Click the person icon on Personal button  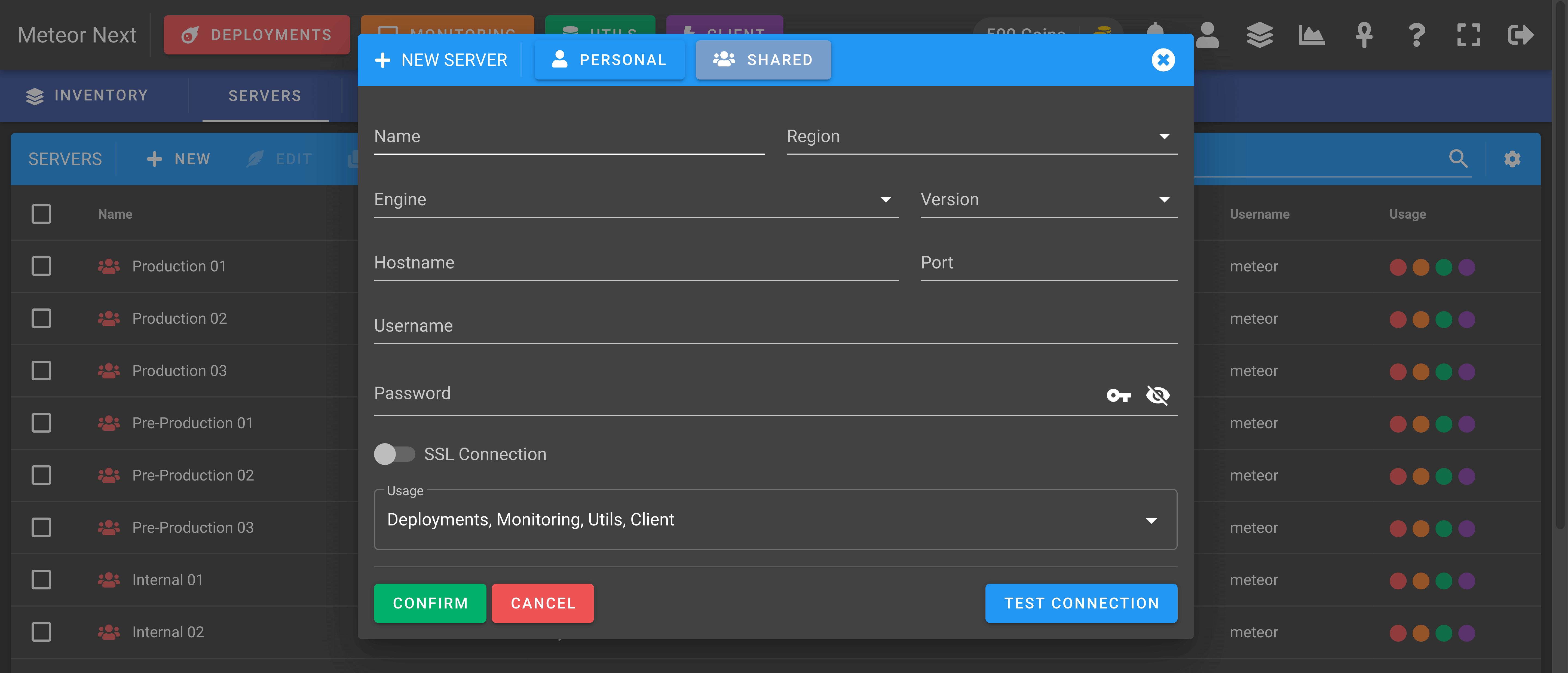tap(559, 59)
